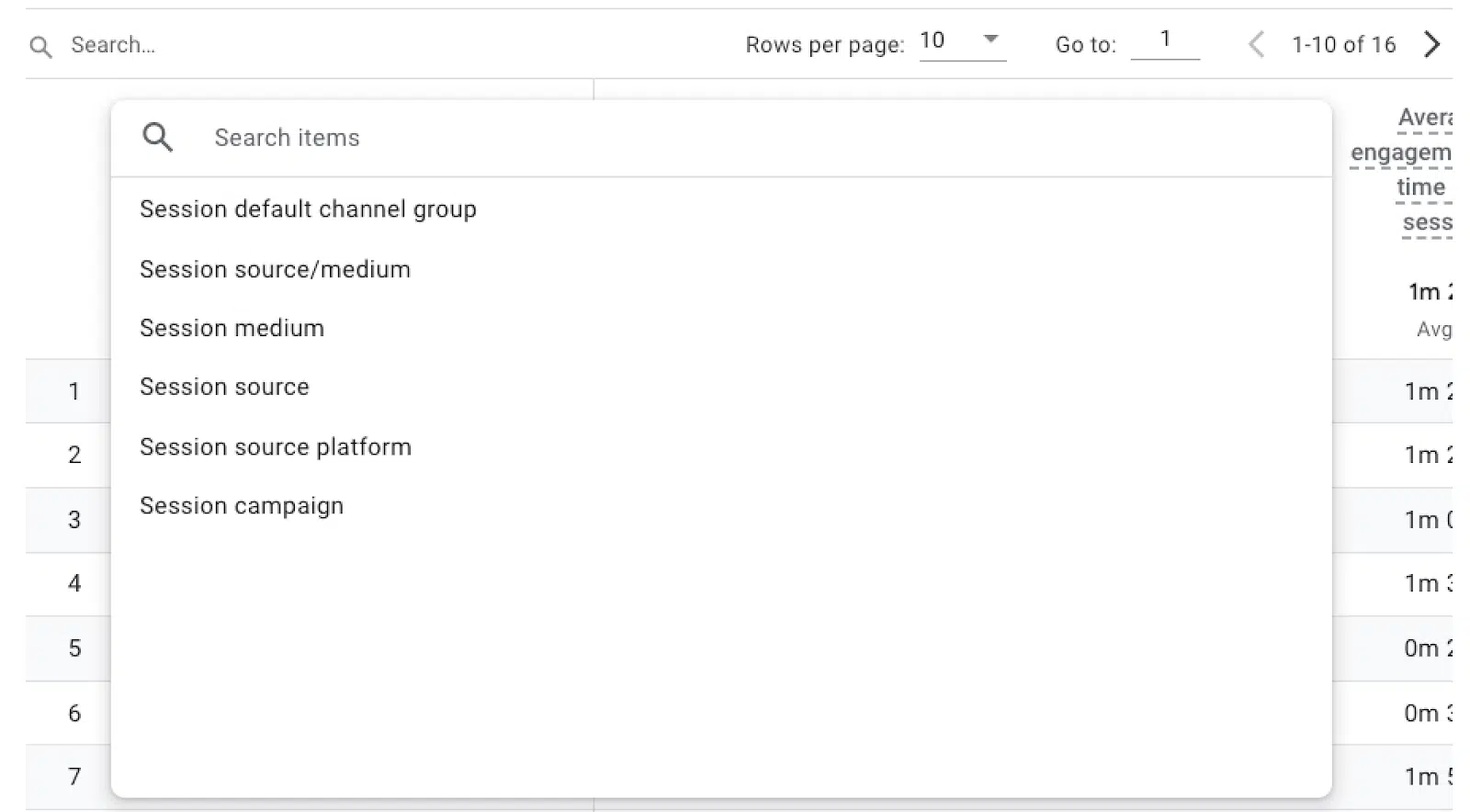Click row number 4 in the table

tap(73, 583)
